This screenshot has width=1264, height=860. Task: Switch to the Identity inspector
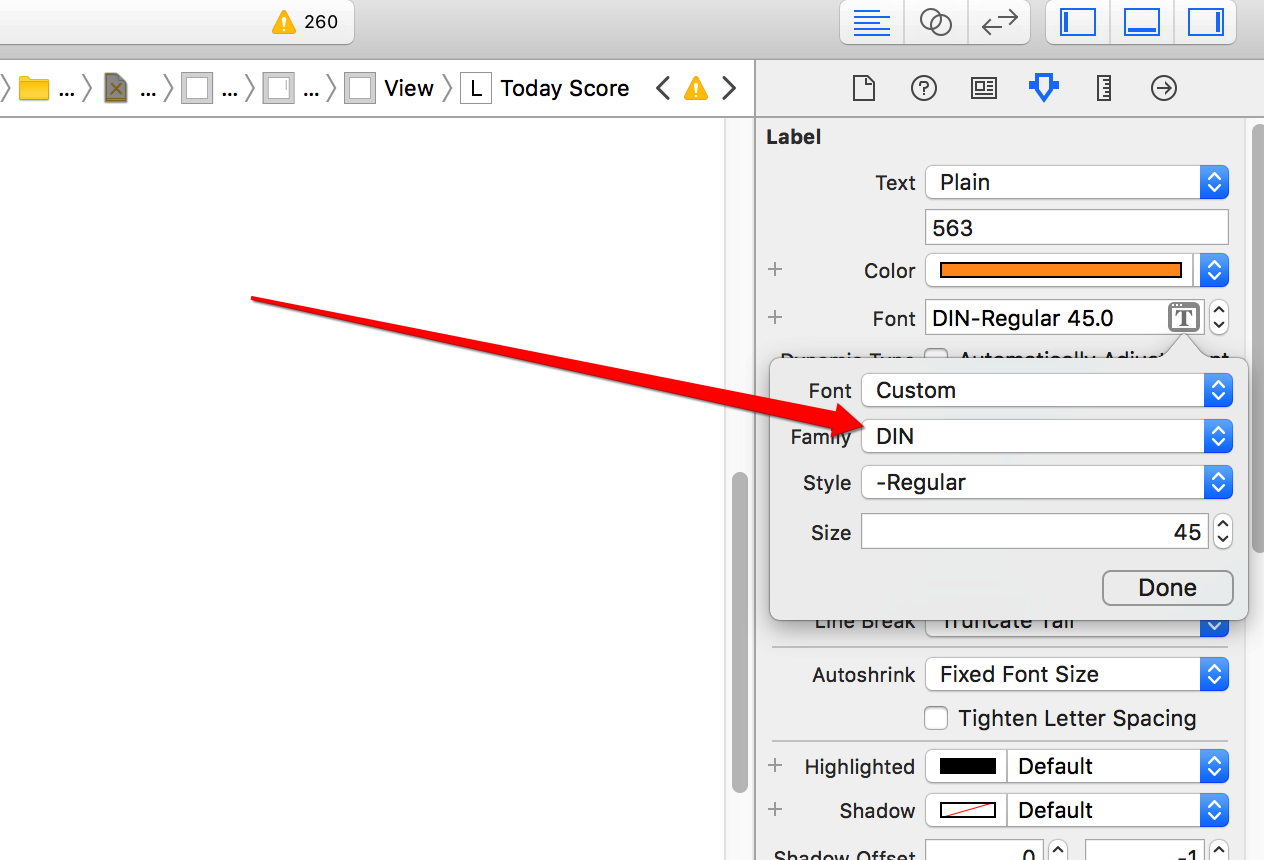click(983, 89)
